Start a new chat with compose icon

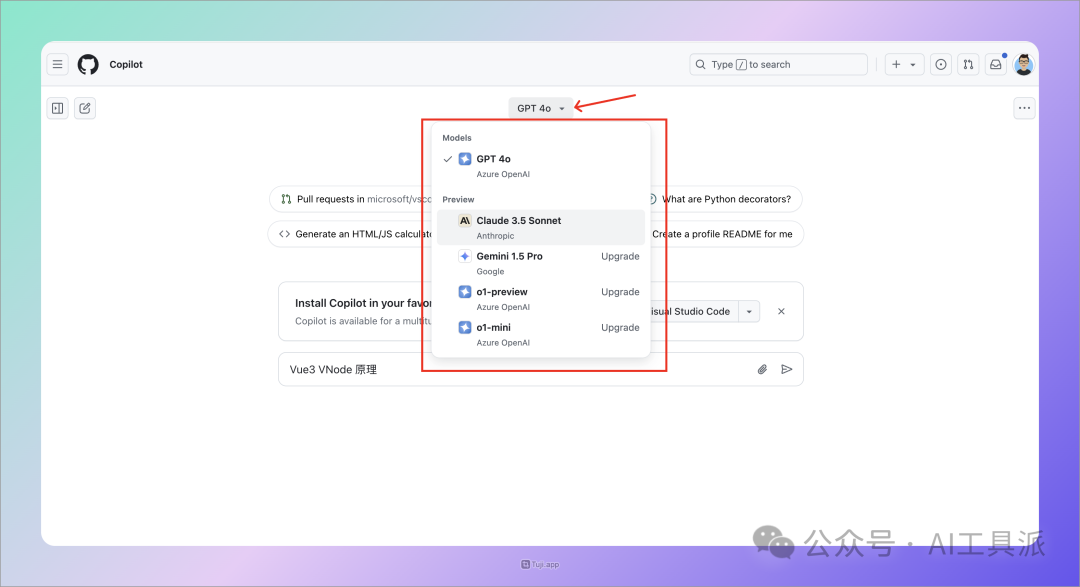pos(85,108)
